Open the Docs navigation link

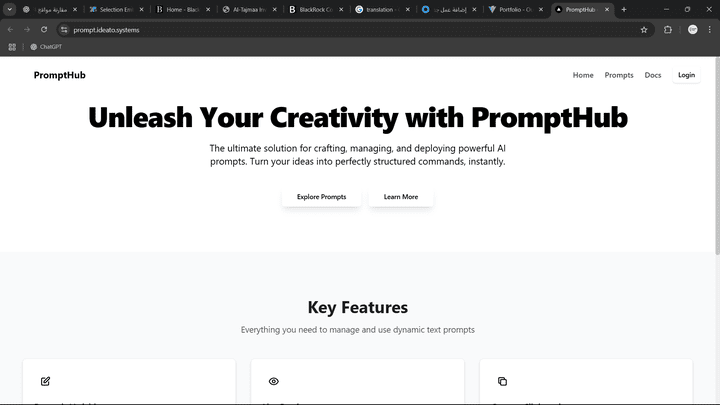[652, 75]
